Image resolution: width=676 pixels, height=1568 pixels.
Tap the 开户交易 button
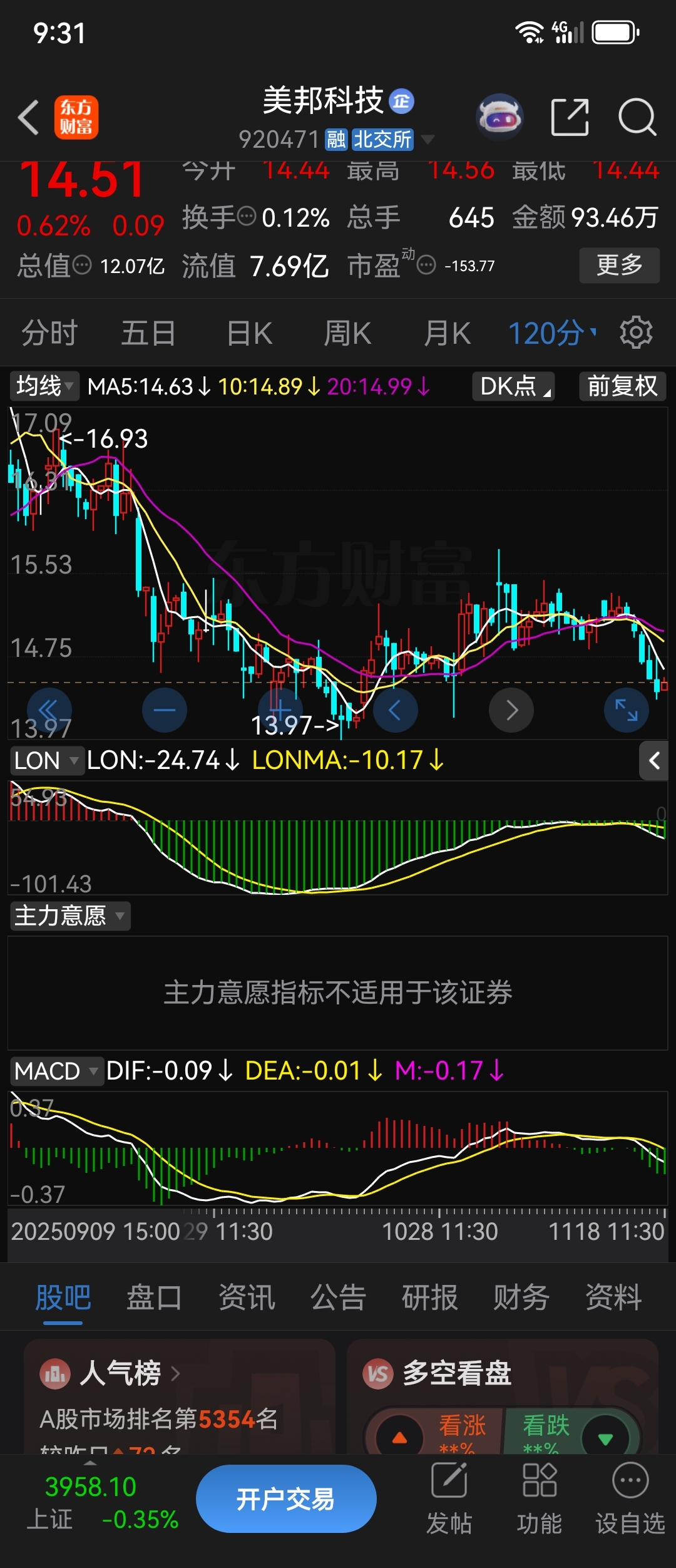point(286,1498)
